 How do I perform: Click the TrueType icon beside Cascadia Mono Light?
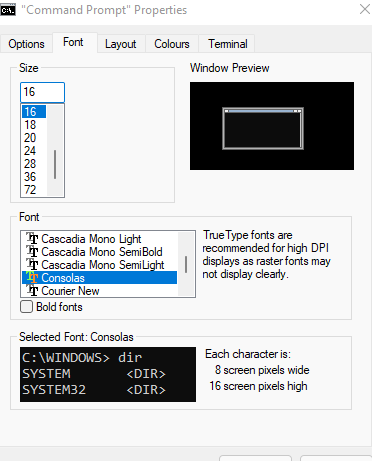(x=32, y=239)
